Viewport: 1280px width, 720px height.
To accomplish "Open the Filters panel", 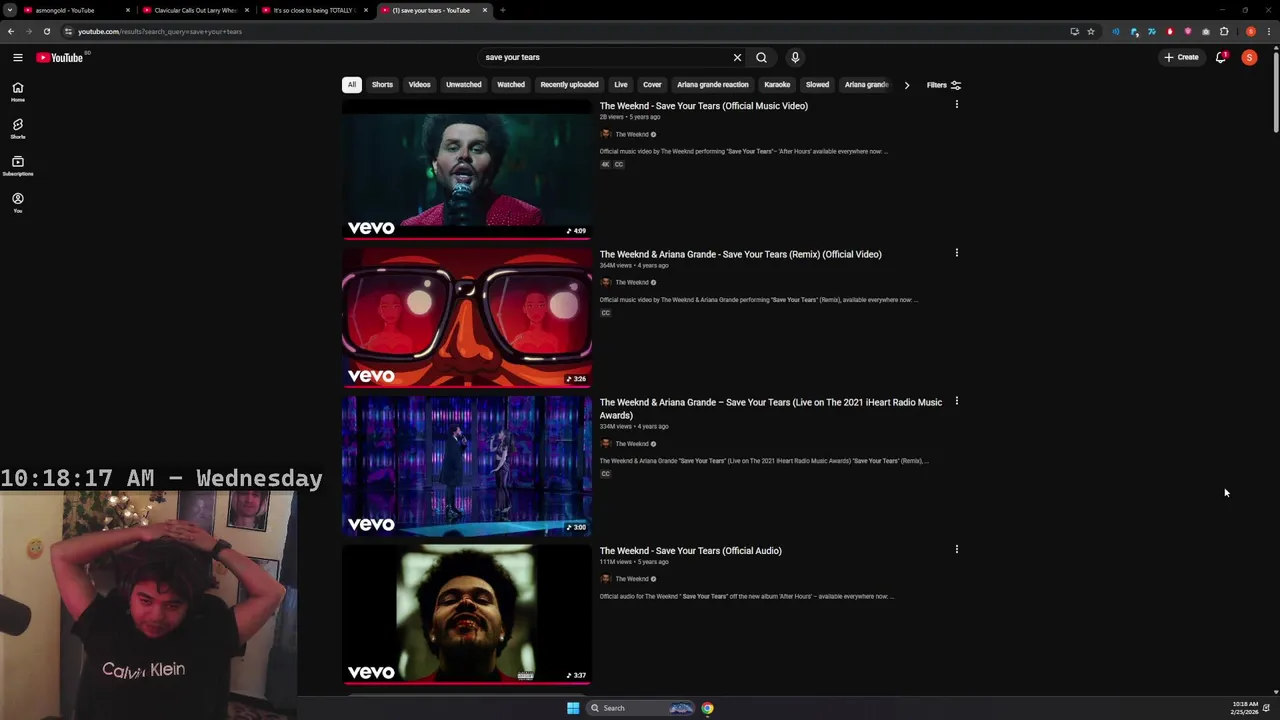I will point(943,85).
